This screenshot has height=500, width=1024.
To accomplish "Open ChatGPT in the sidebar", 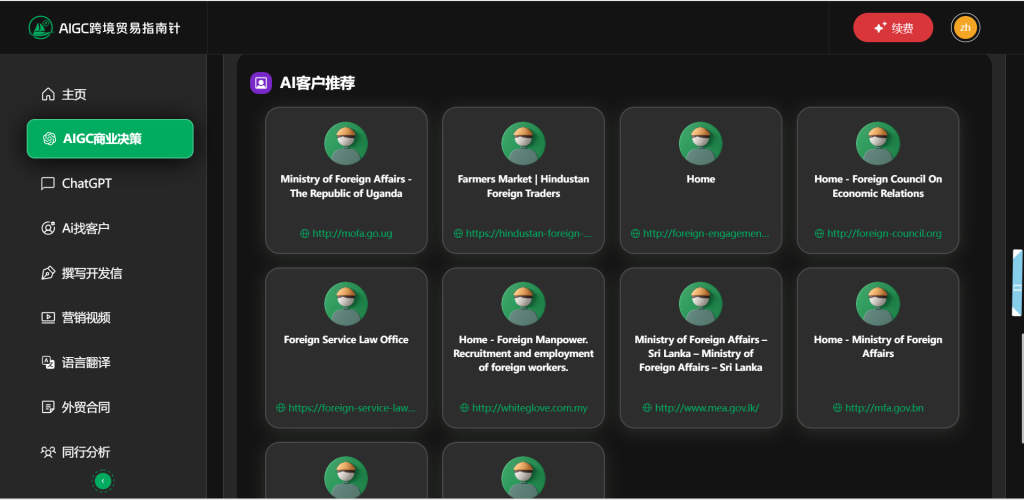I will pyautogui.click(x=85, y=183).
